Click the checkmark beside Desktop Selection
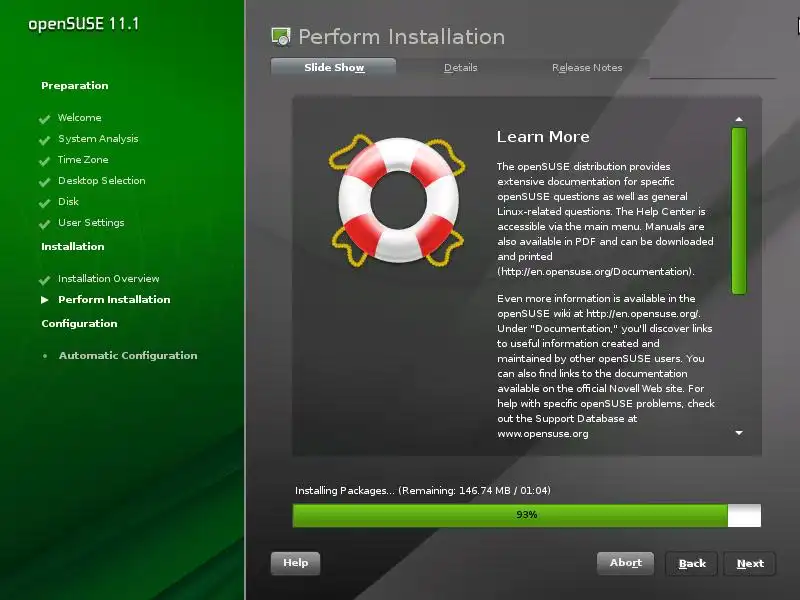This screenshot has height=600, width=800. pyautogui.click(x=45, y=181)
